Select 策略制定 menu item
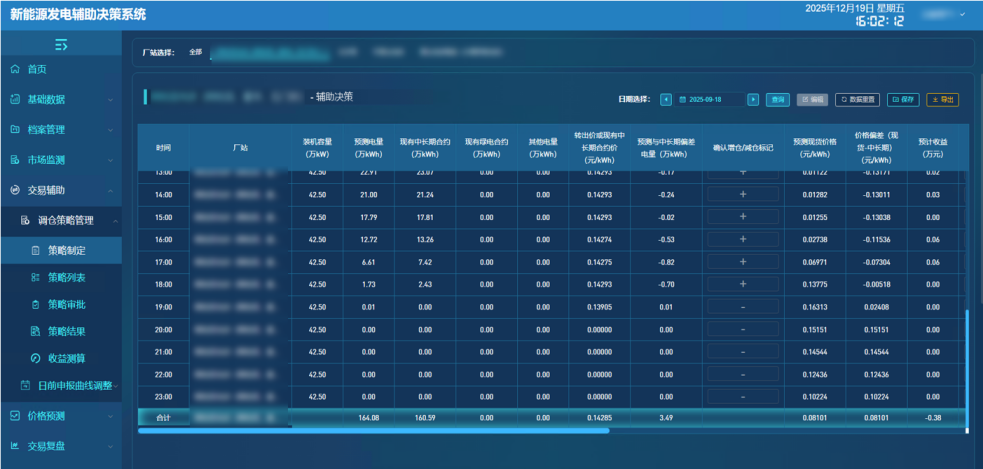The width and height of the screenshot is (983, 469). tap(67, 250)
